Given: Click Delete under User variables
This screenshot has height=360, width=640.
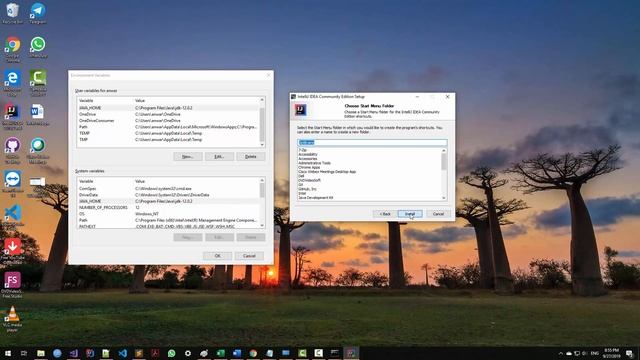Looking at the screenshot, I should click(251, 157).
